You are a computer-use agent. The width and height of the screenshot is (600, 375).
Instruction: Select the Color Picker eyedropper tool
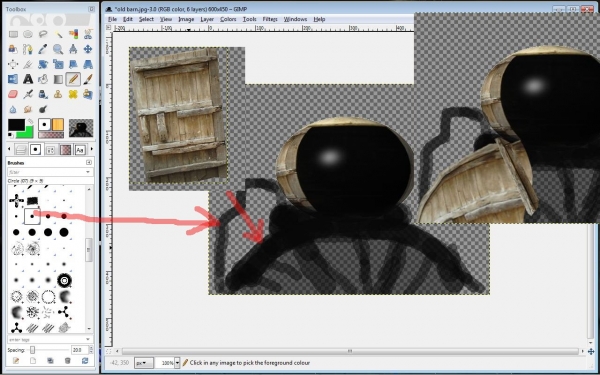pos(43,49)
